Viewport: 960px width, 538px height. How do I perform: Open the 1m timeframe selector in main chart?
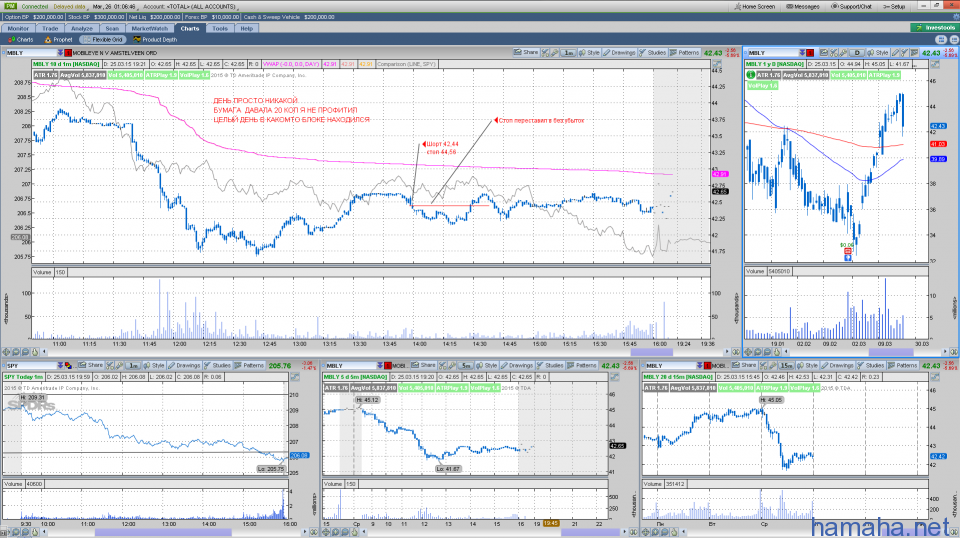pyautogui.click(x=568, y=53)
